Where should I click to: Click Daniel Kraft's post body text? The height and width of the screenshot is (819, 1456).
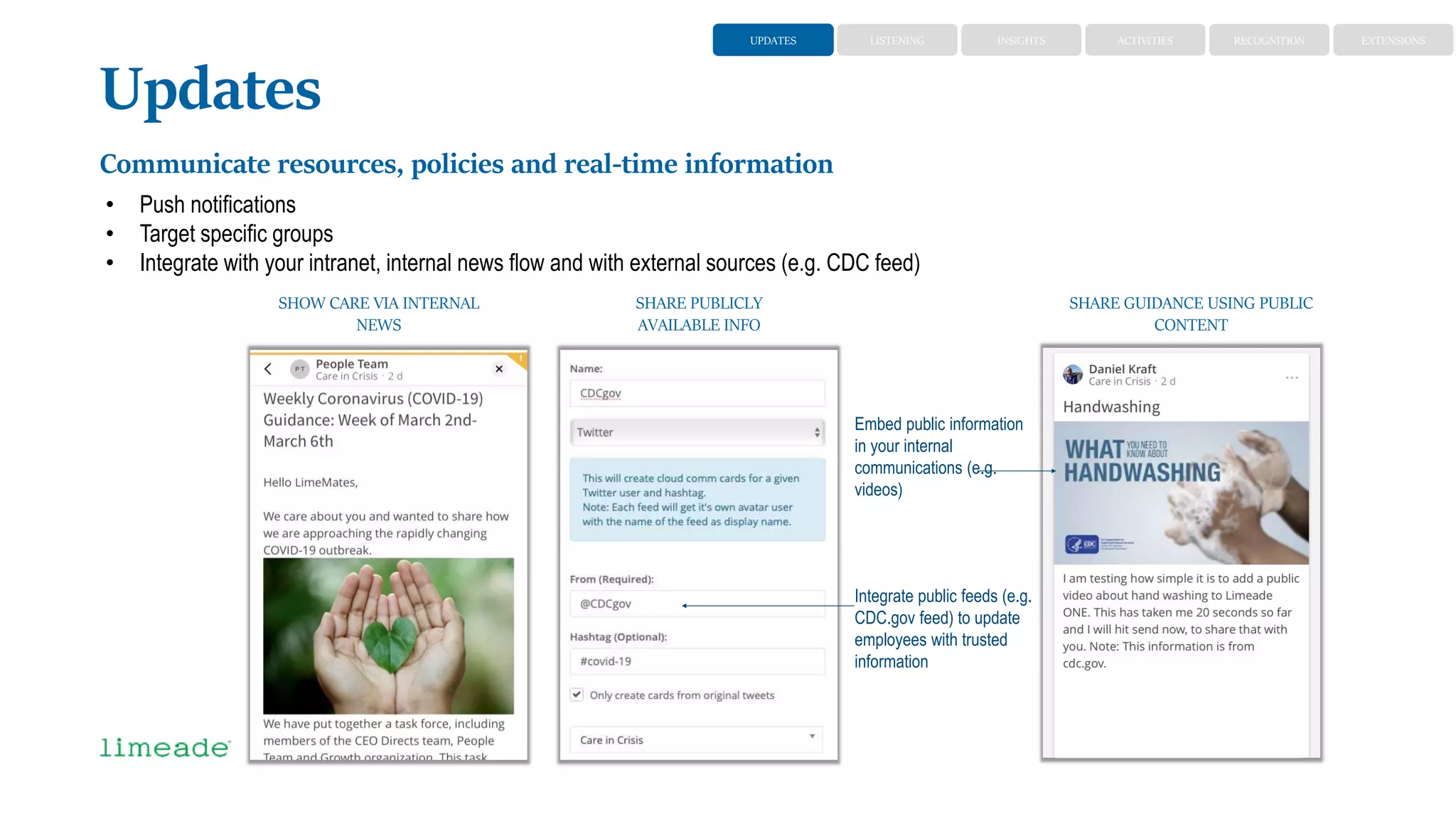click(x=1181, y=621)
